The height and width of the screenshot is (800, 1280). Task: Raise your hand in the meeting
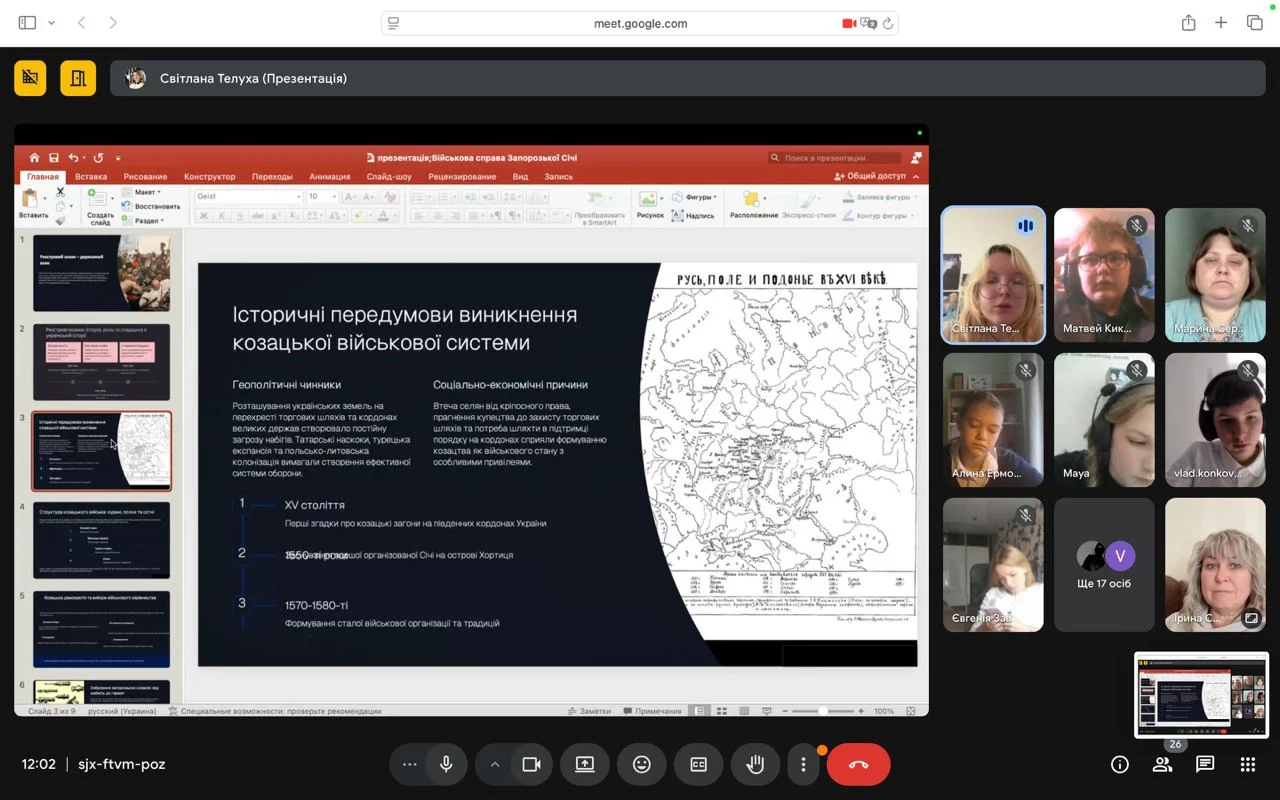click(x=755, y=764)
